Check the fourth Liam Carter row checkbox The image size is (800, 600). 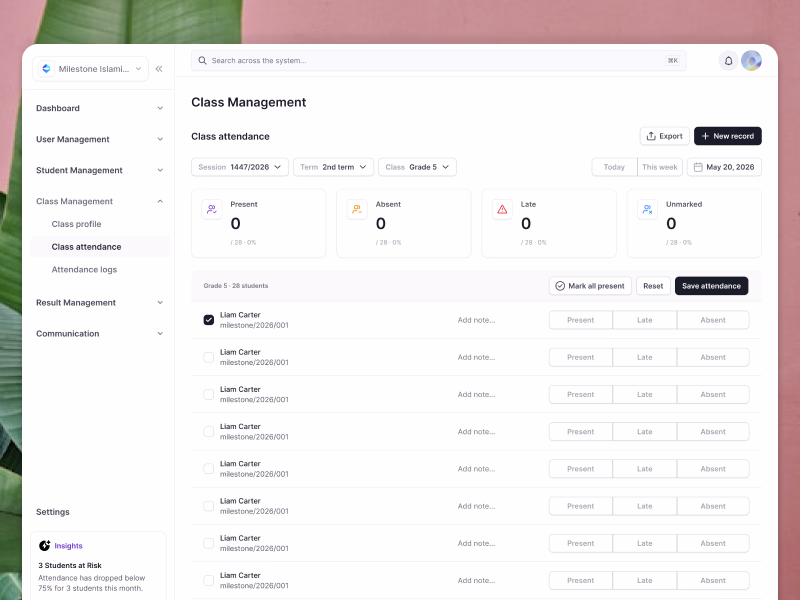209,432
